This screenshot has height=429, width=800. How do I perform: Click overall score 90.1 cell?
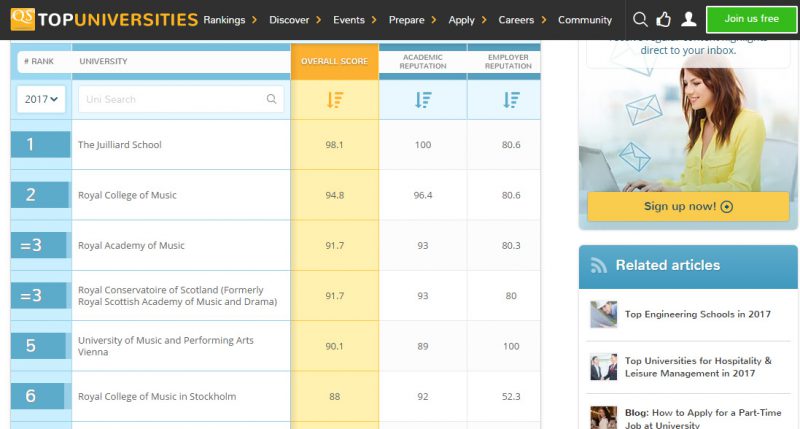point(335,346)
